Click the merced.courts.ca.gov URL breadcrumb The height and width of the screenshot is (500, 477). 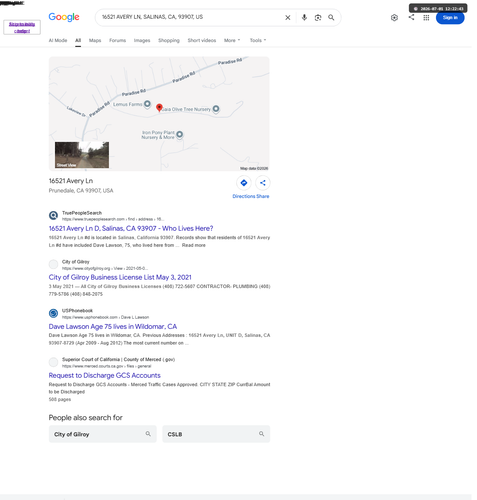coord(106,366)
